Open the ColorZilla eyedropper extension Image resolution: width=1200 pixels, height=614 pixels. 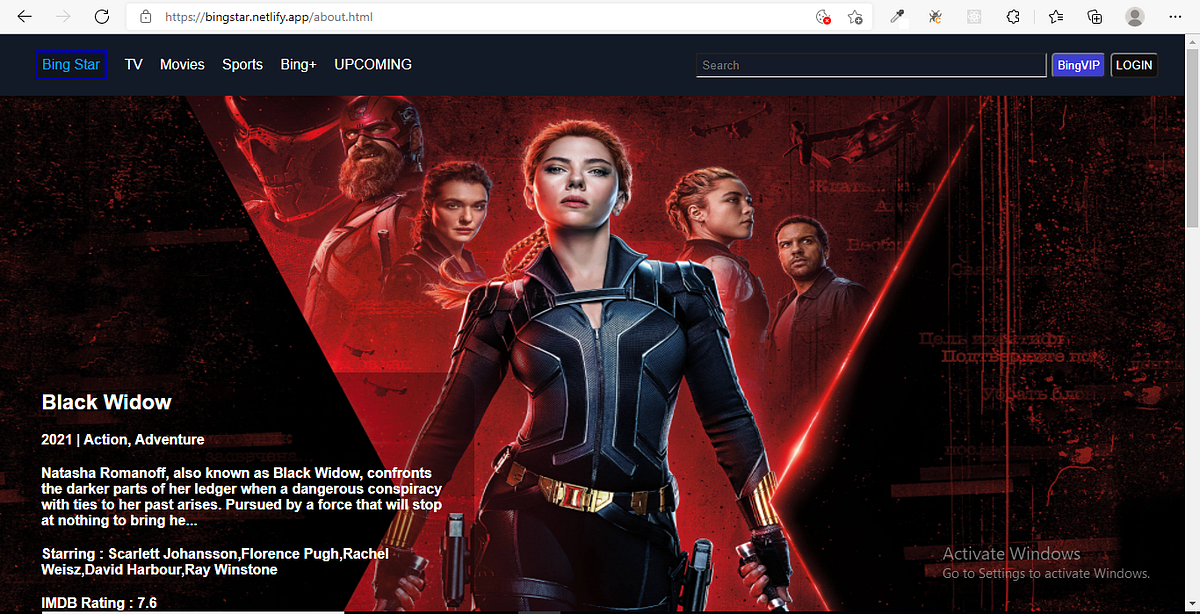pyautogui.click(x=896, y=16)
